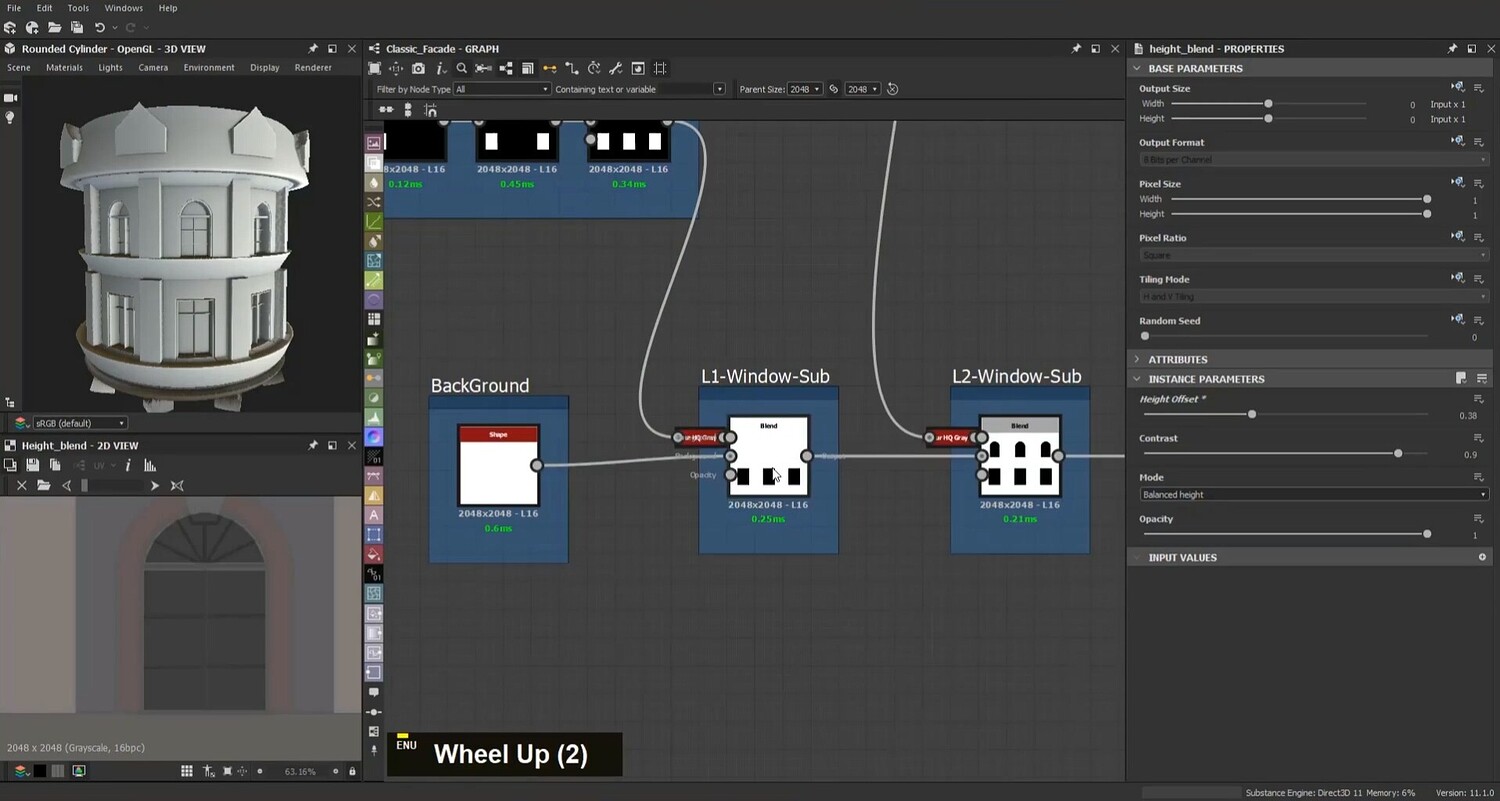Take a screenshot with the graph camera icon
The width and height of the screenshot is (1500, 801).
tap(420, 68)
